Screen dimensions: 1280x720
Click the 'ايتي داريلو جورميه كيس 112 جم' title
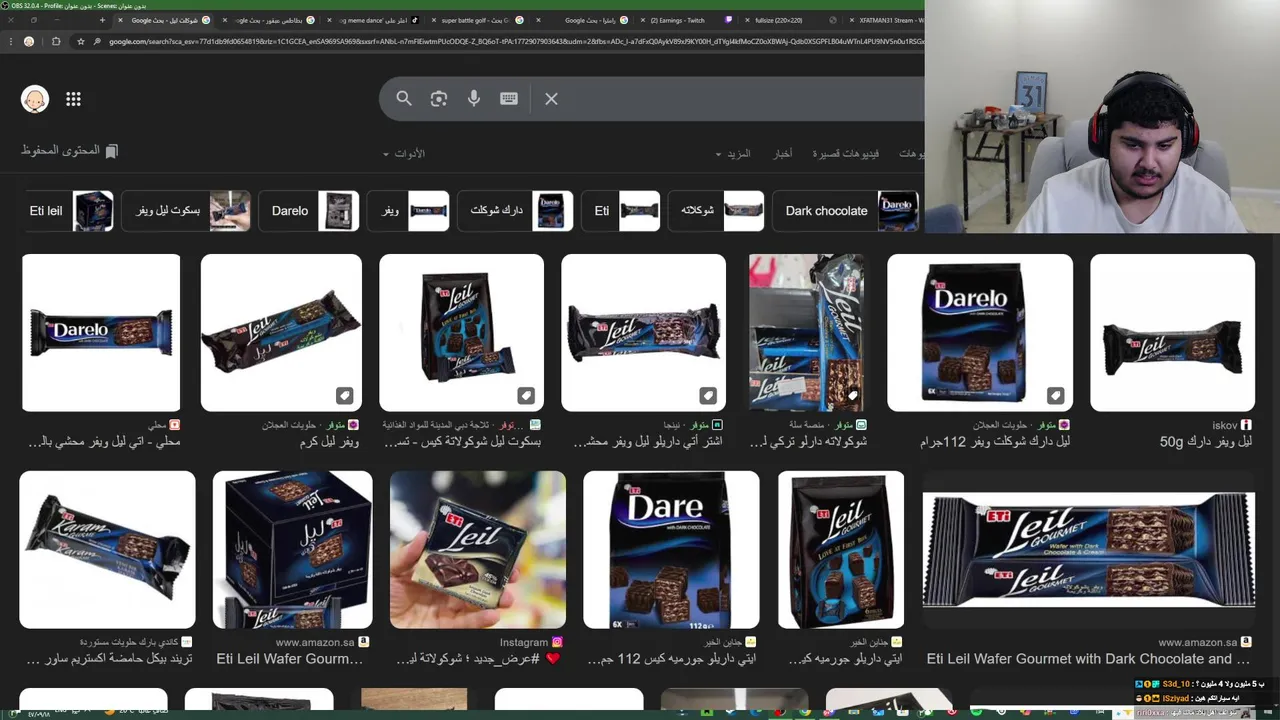672,659
